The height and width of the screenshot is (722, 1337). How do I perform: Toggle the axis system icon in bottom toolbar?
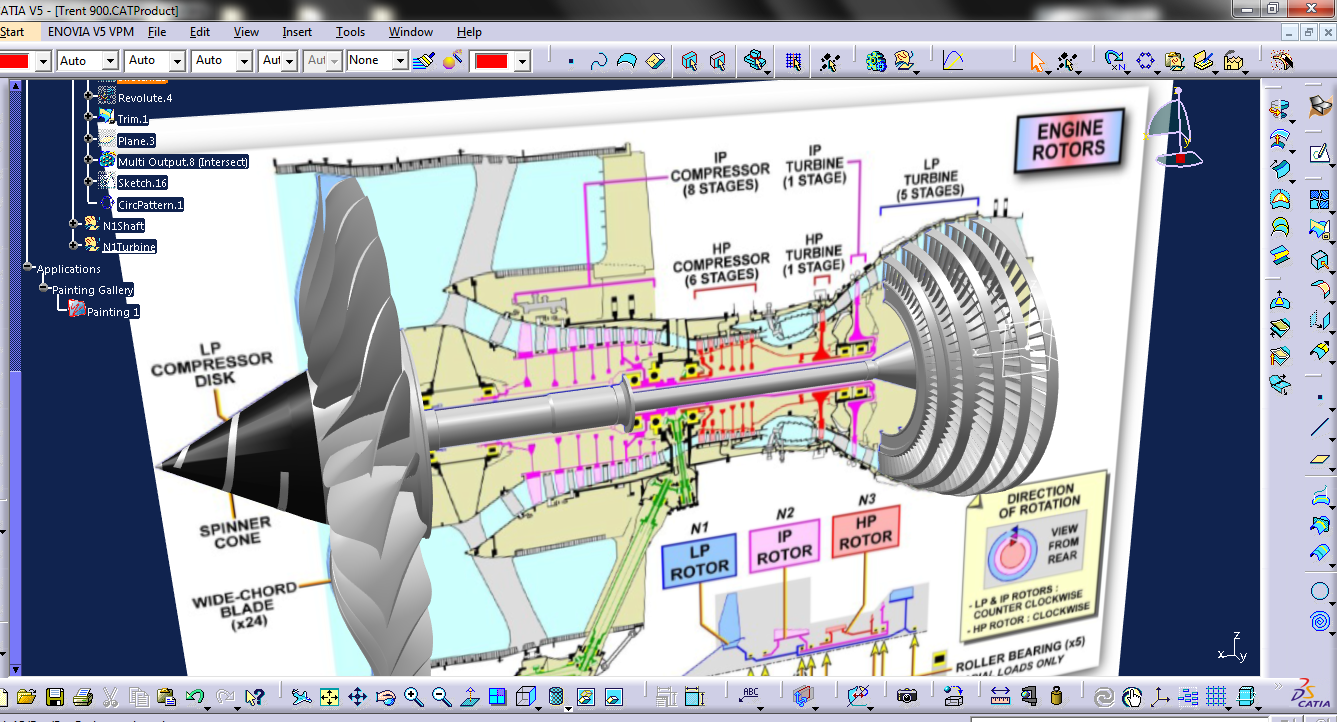(x=1161, y=696)
